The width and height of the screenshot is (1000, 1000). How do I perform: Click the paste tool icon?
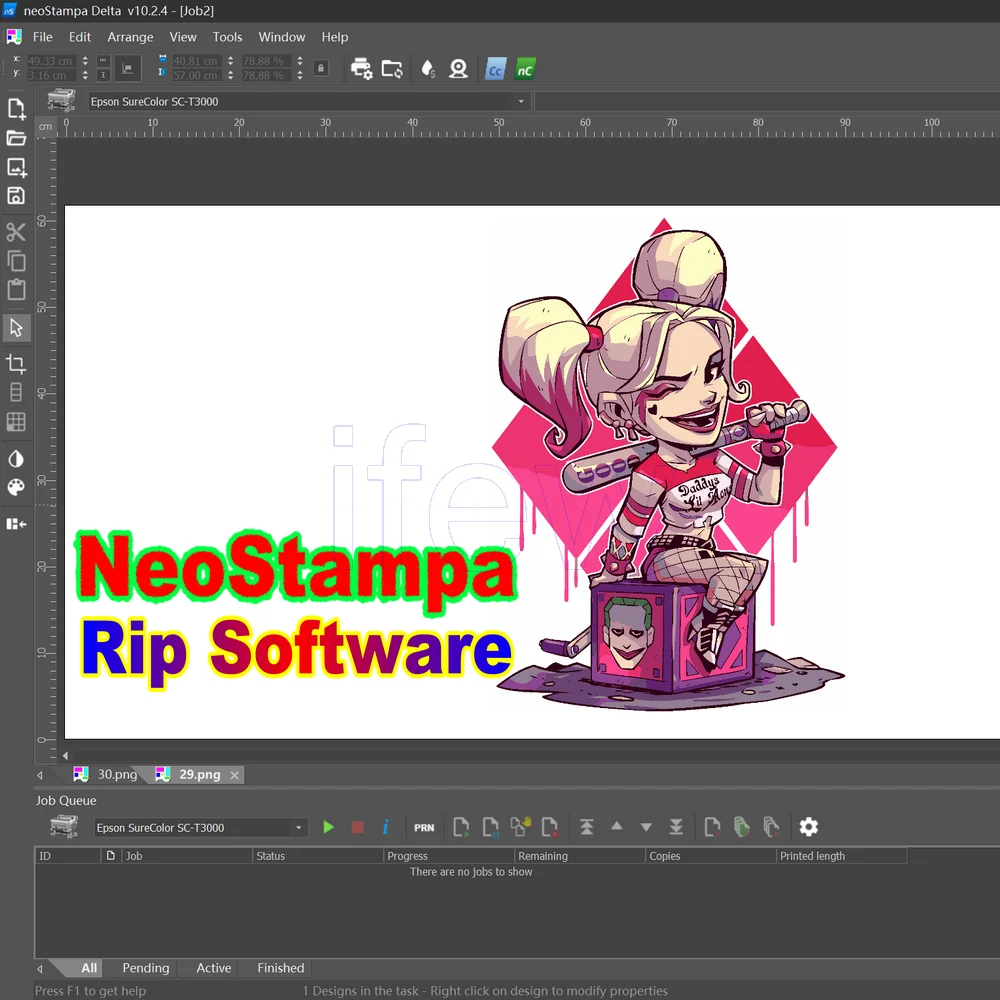(x=15, y=290)
